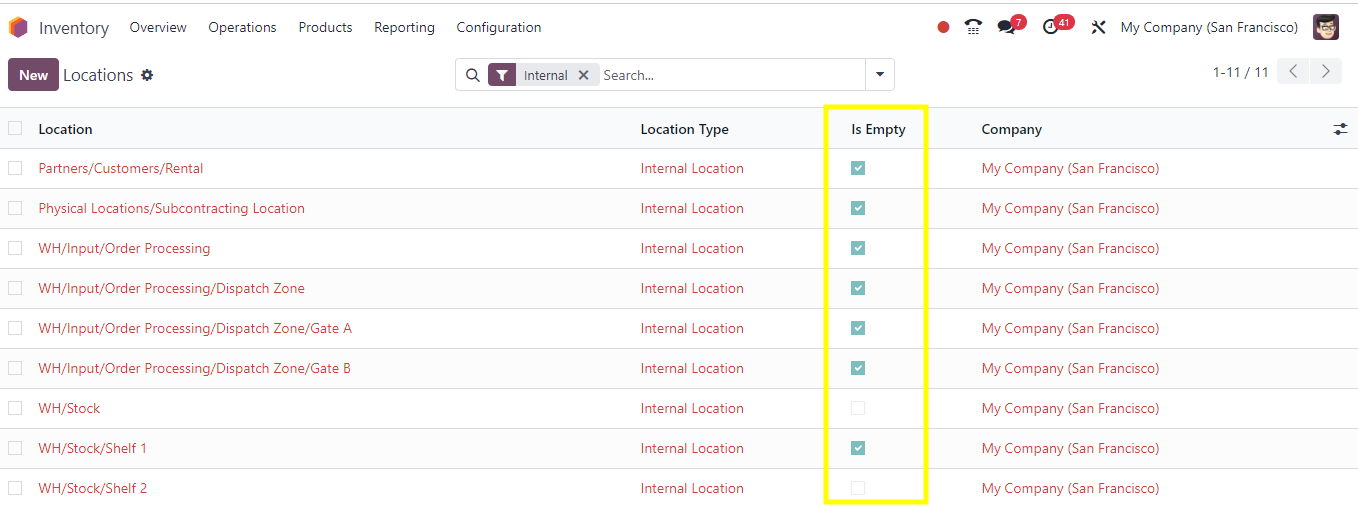1358x506 pixels.
Task: Click the red recording indicator dot
Action: (x=943, y=28)
